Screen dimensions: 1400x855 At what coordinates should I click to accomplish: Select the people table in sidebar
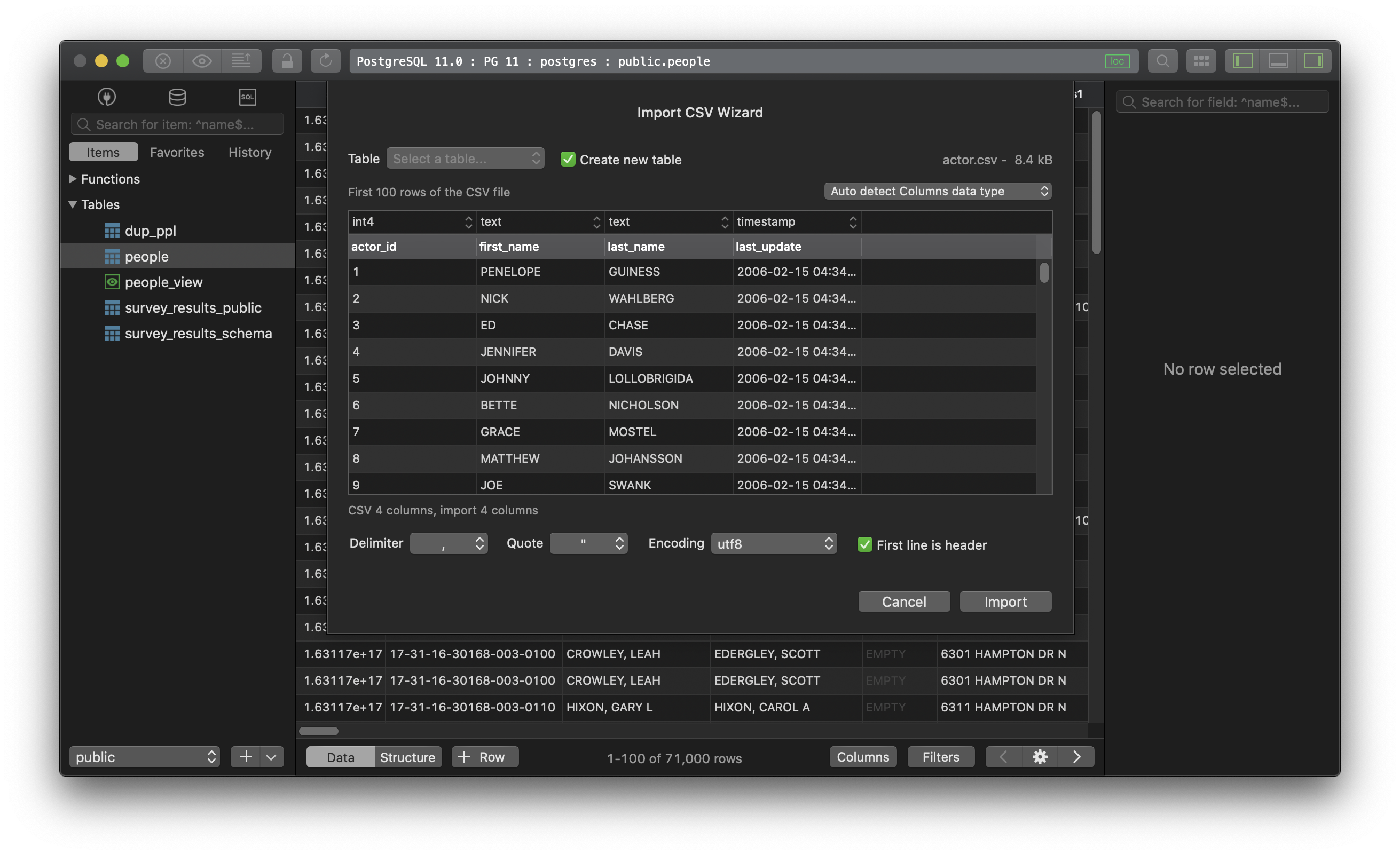click(x=146, y=256)
